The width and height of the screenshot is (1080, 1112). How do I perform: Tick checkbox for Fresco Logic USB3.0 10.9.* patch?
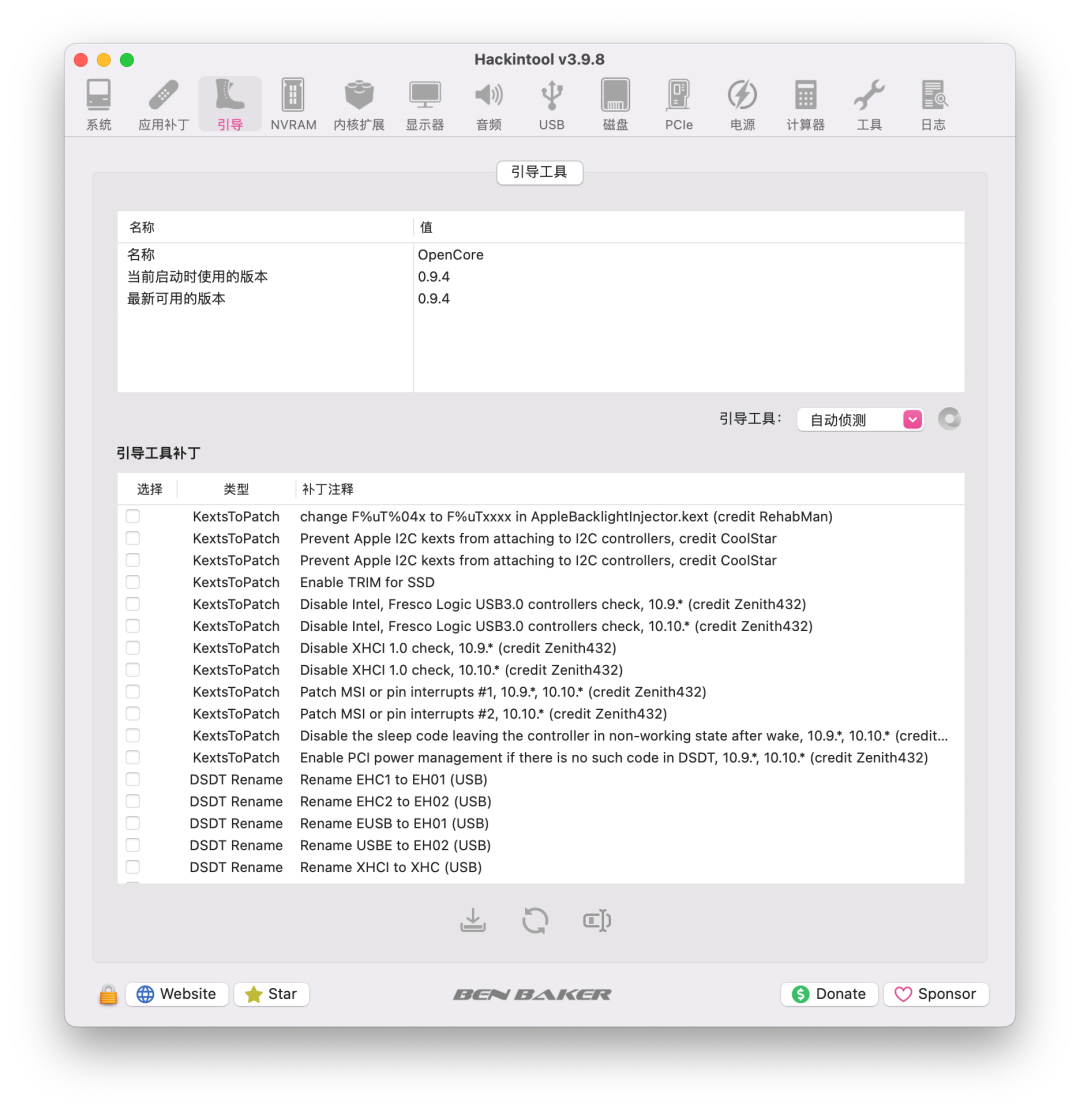point(133,604)
